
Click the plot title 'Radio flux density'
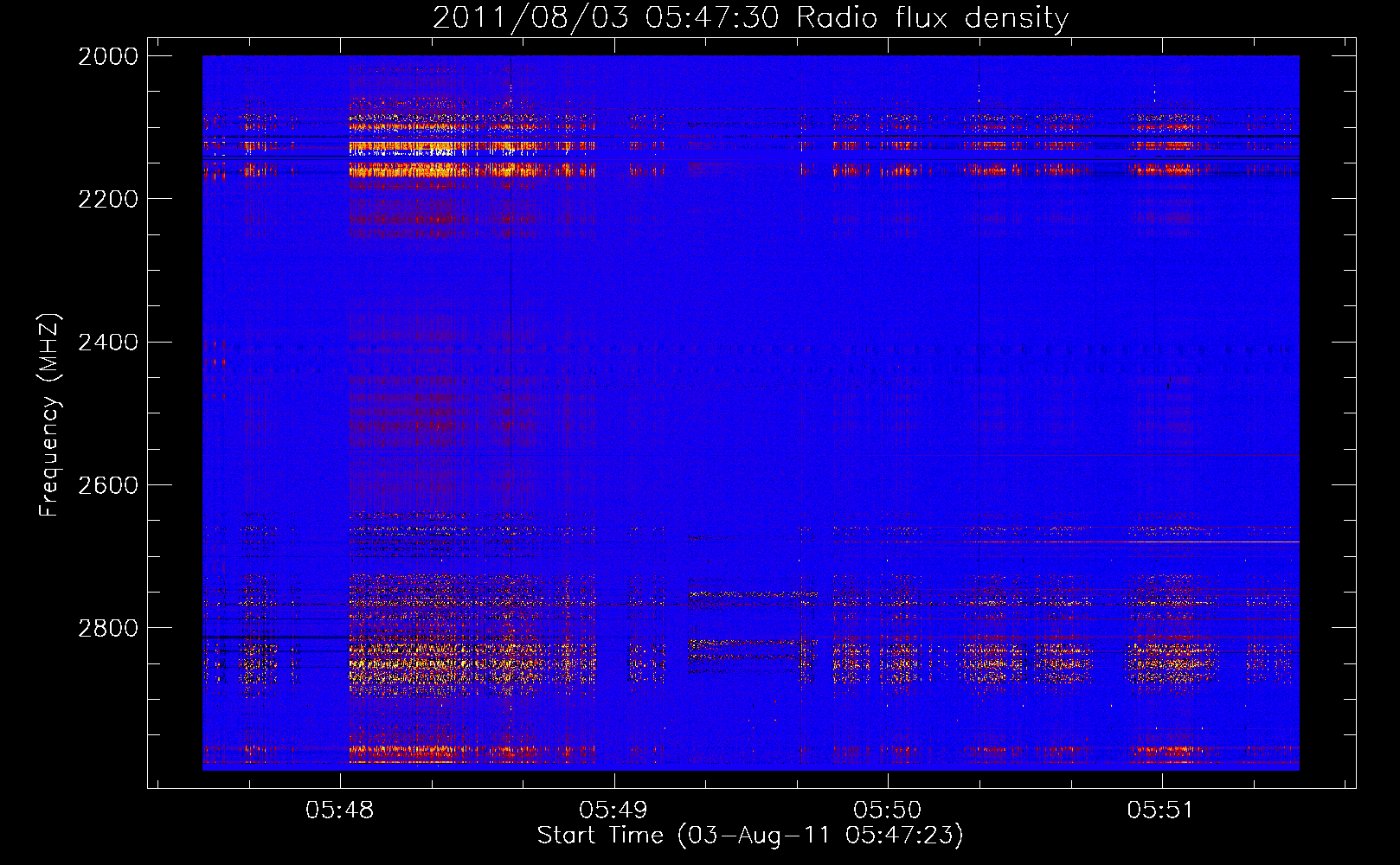(x=933, y=18)
